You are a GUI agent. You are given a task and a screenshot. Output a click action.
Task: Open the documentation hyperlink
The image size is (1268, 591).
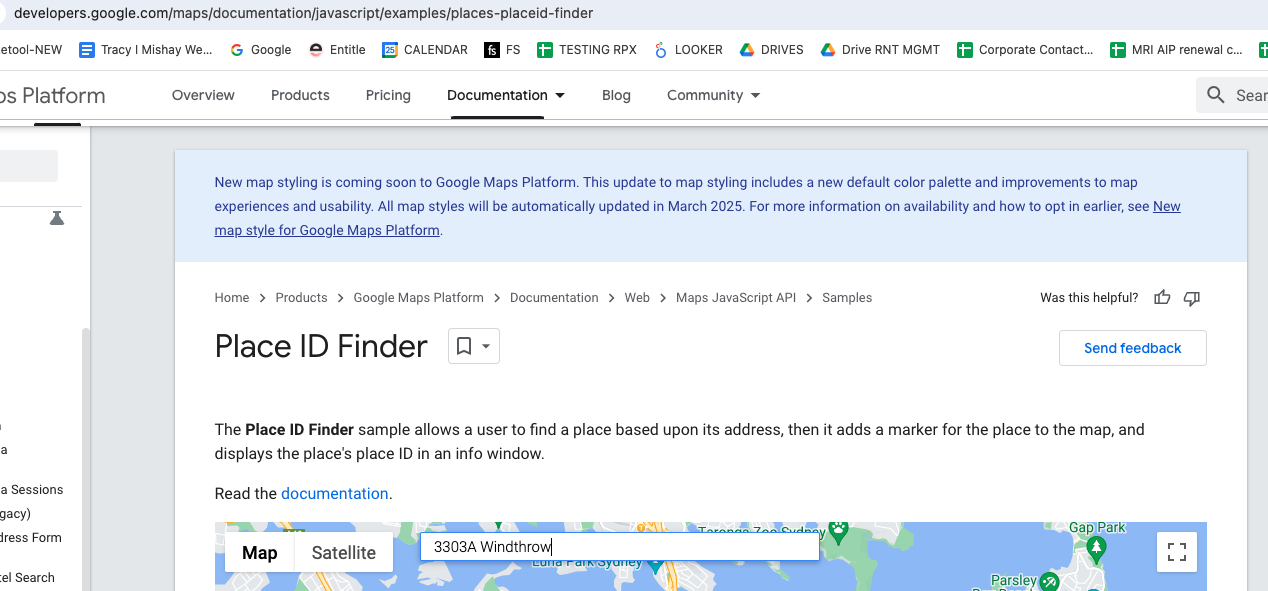[334, 494]
